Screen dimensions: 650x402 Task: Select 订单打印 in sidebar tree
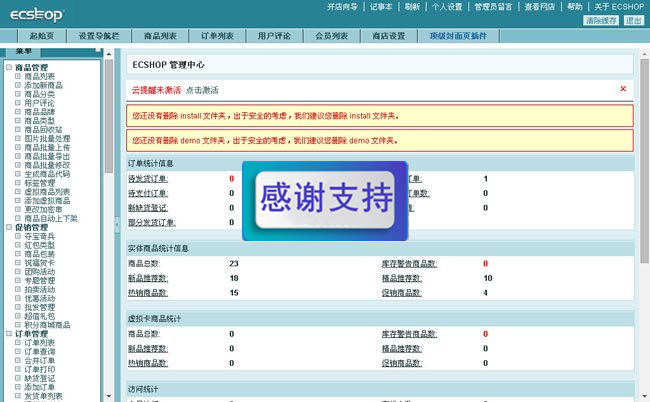point(39,369)
